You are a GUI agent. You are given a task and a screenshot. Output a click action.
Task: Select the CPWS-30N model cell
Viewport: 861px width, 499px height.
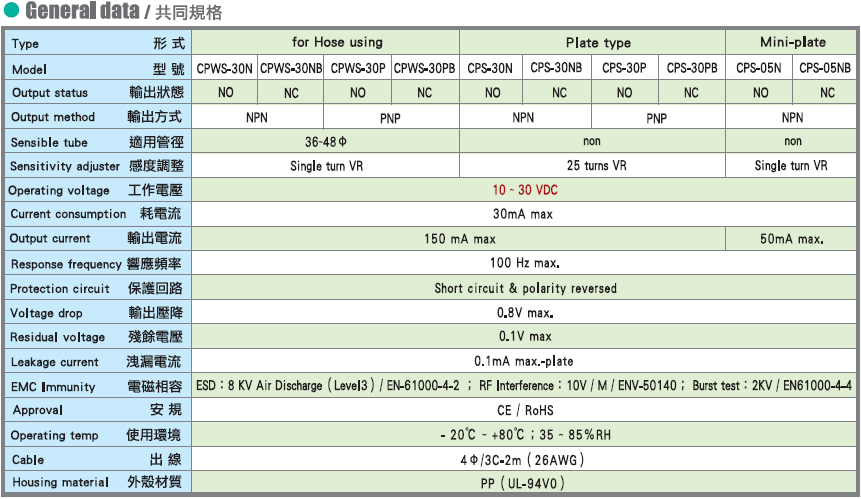(x=224, y=68)
